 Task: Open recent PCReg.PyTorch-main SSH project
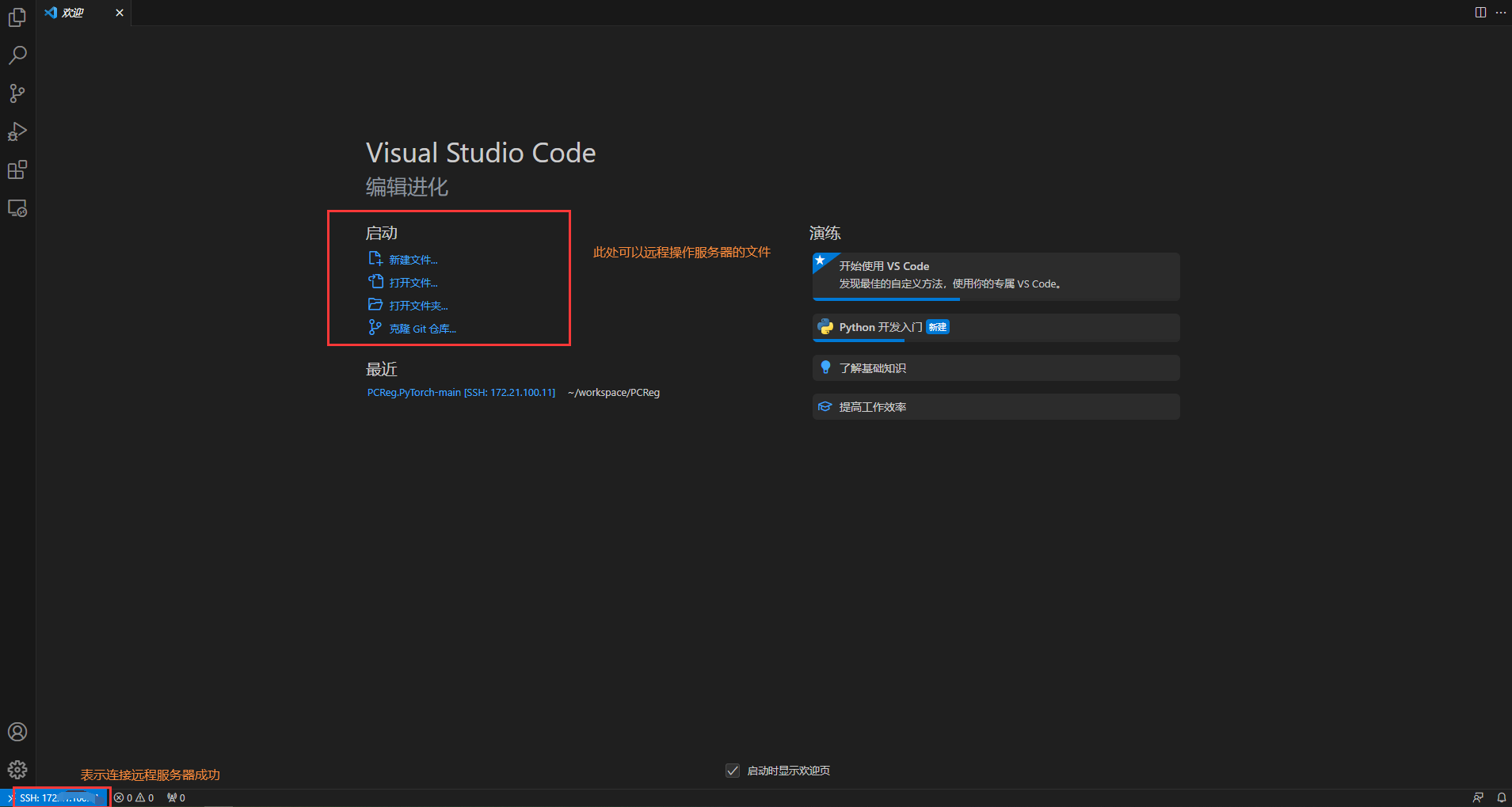tap(461, 393)
